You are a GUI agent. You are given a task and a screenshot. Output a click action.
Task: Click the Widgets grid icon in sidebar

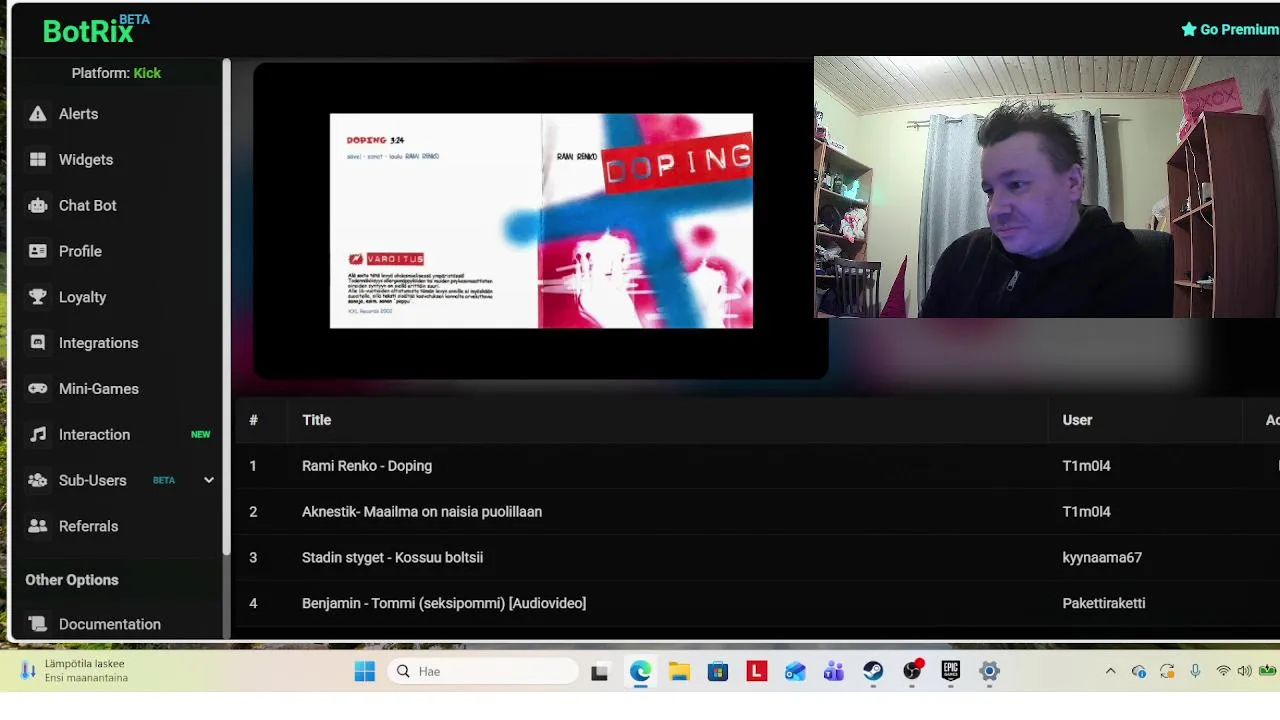[x=38, y=160]
